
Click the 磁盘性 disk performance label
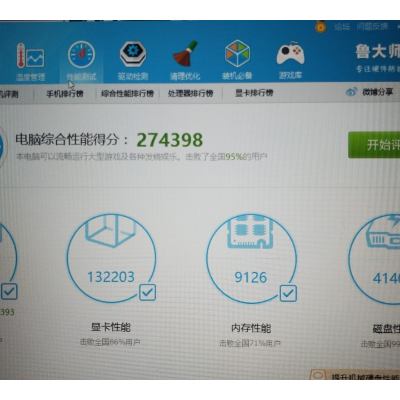[386, 329]
